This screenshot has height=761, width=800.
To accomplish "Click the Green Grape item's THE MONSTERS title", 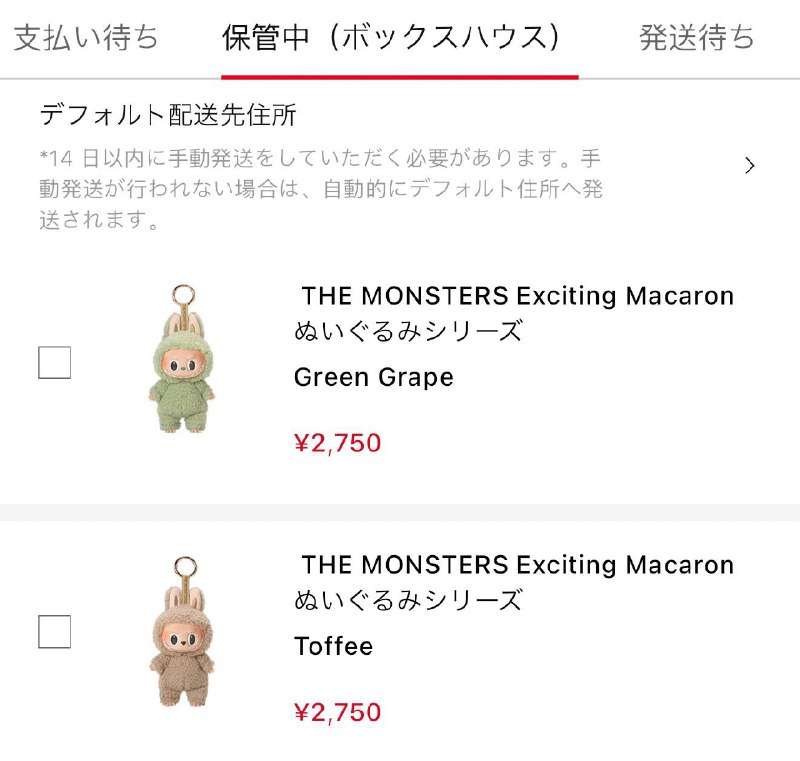I will click(x=517, y=296).
